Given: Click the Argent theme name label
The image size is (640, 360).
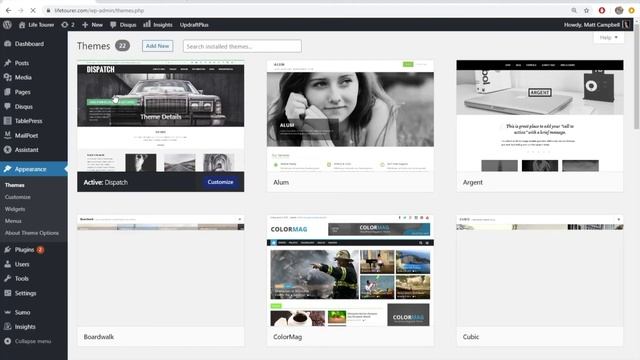Looking at the screenshot, I should 473,182.
